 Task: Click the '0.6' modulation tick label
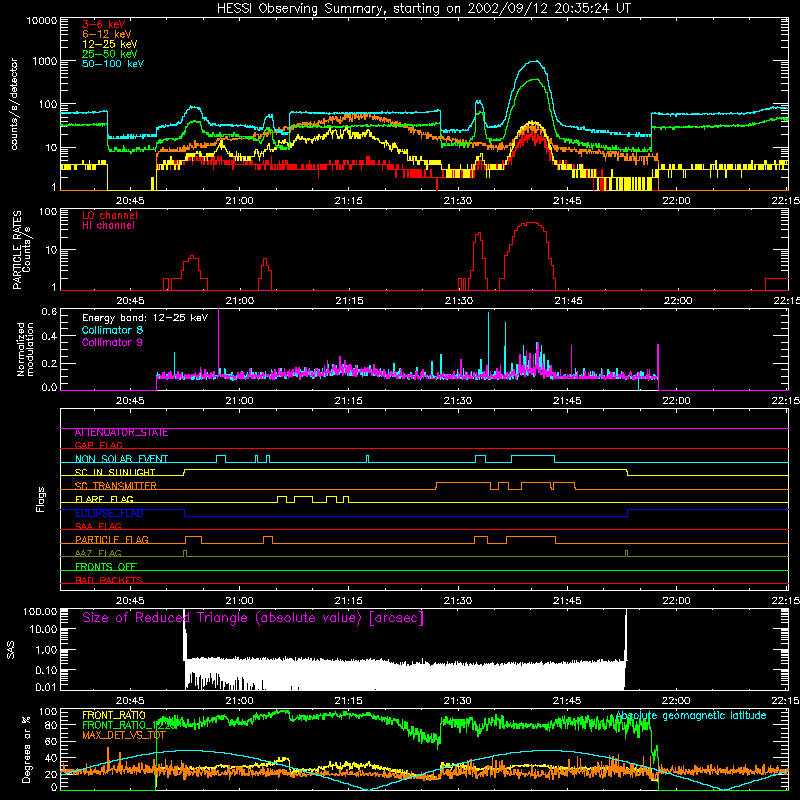pyautogui.click(x=49, y=312)
